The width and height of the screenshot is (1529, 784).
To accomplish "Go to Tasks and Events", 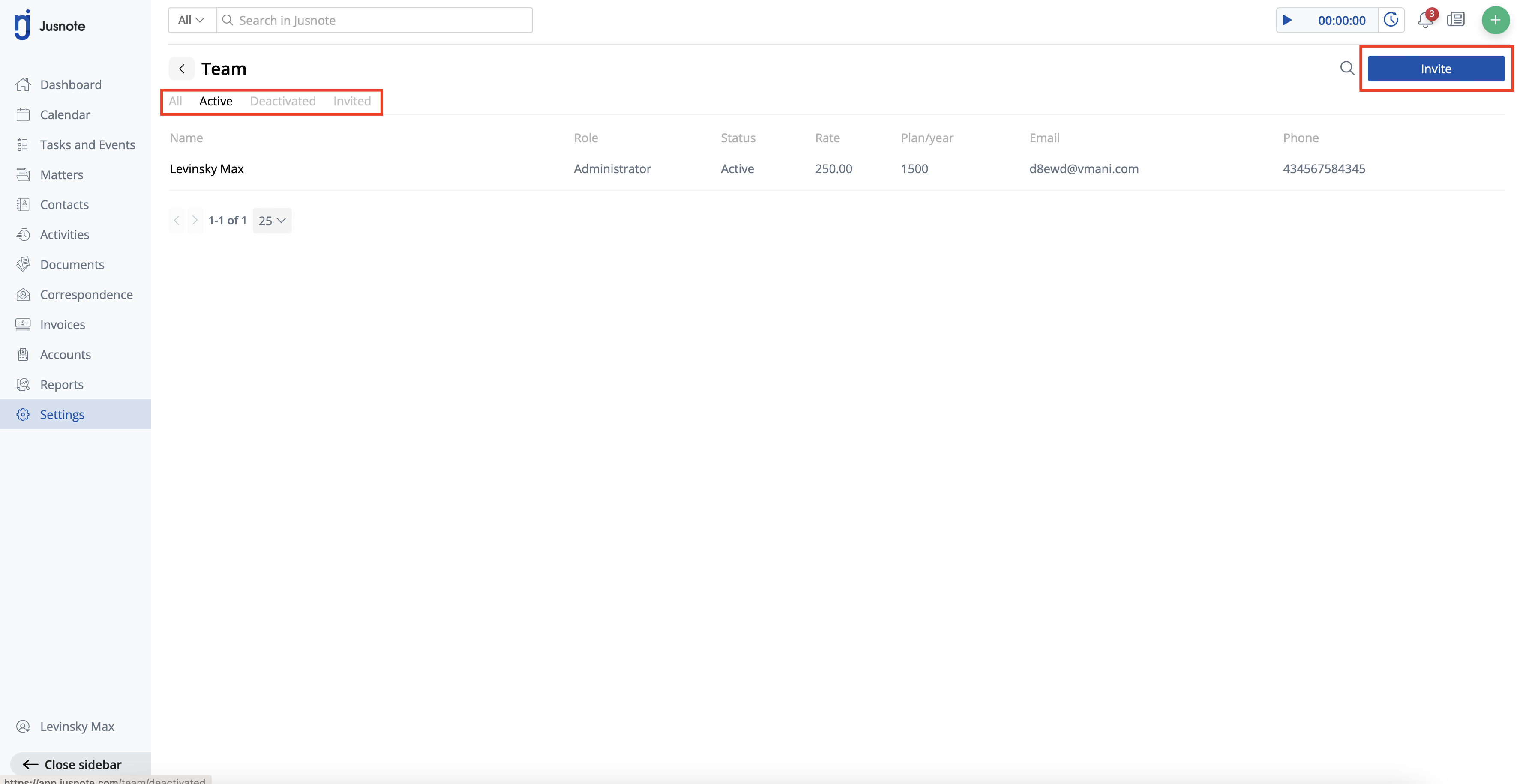I will [x=87, y=144].
